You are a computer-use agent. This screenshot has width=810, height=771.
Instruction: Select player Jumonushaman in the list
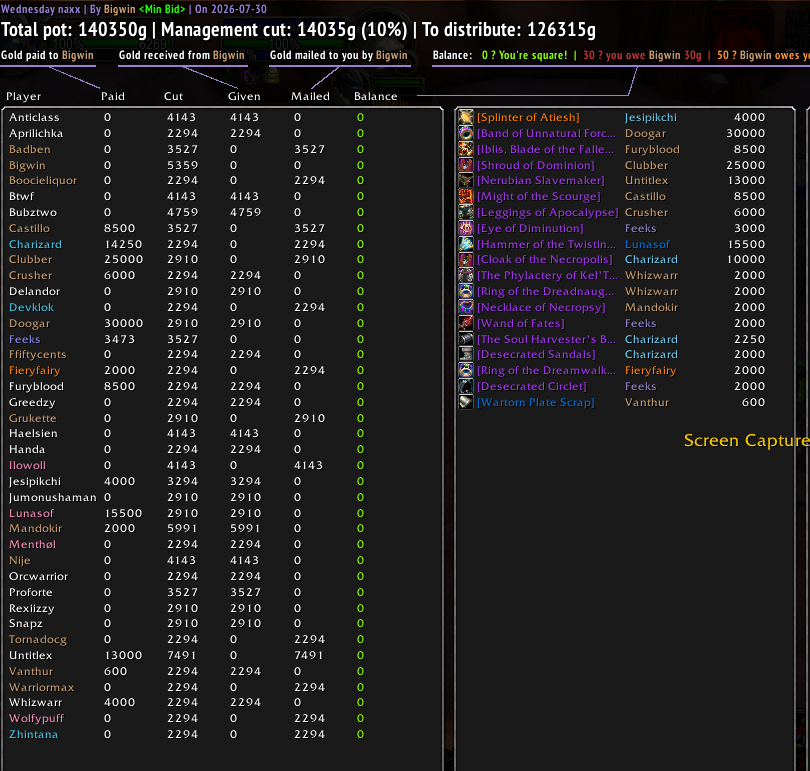tap(53, 497)
